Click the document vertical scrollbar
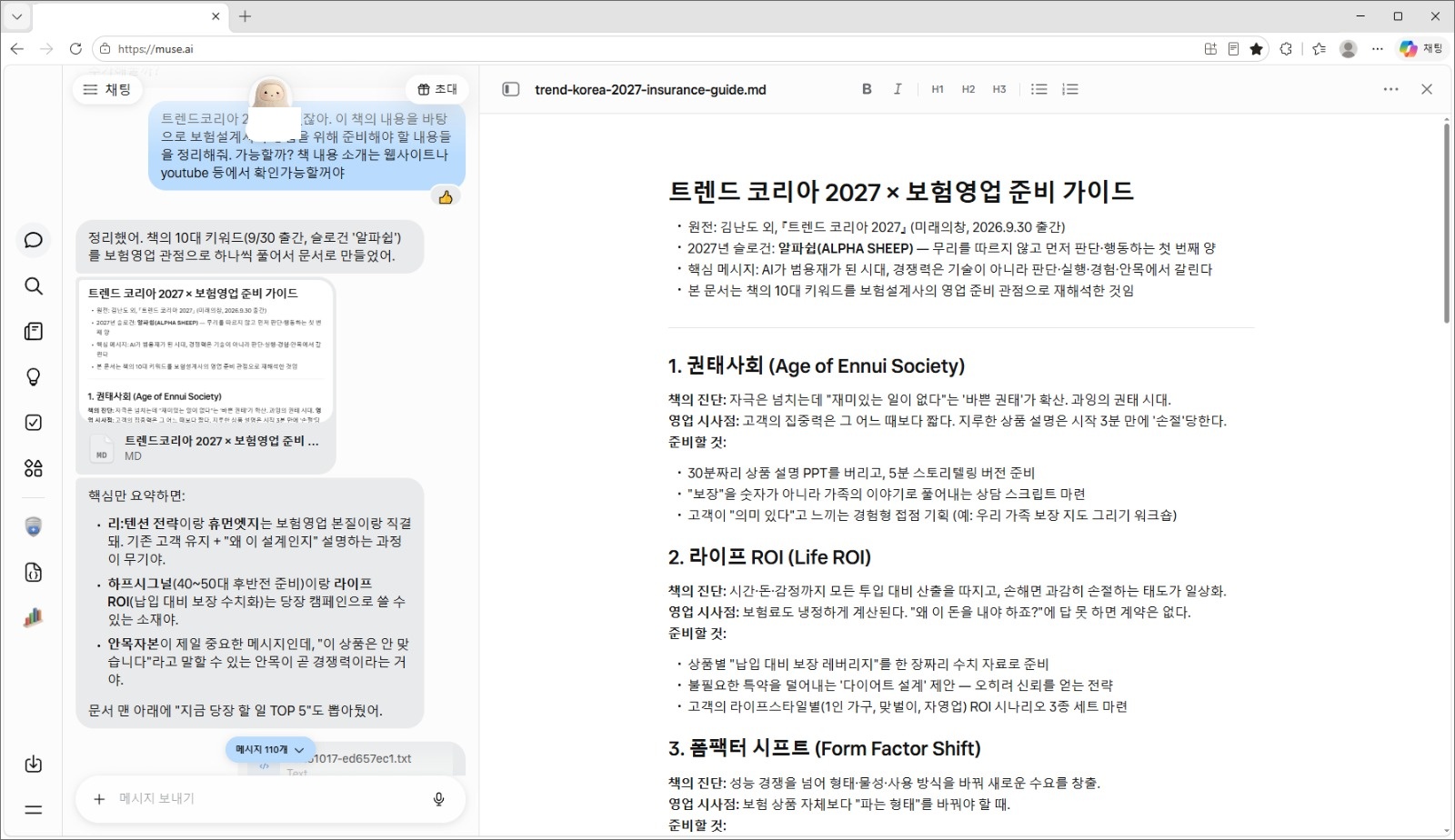Image resolution: width=1455 pixels, height=840 pixels. click(1446, 223)
